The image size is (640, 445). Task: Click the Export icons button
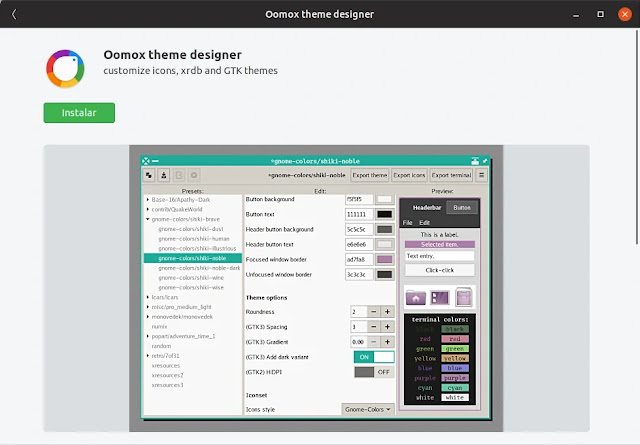pyautogui.click(x=409, y=175)
